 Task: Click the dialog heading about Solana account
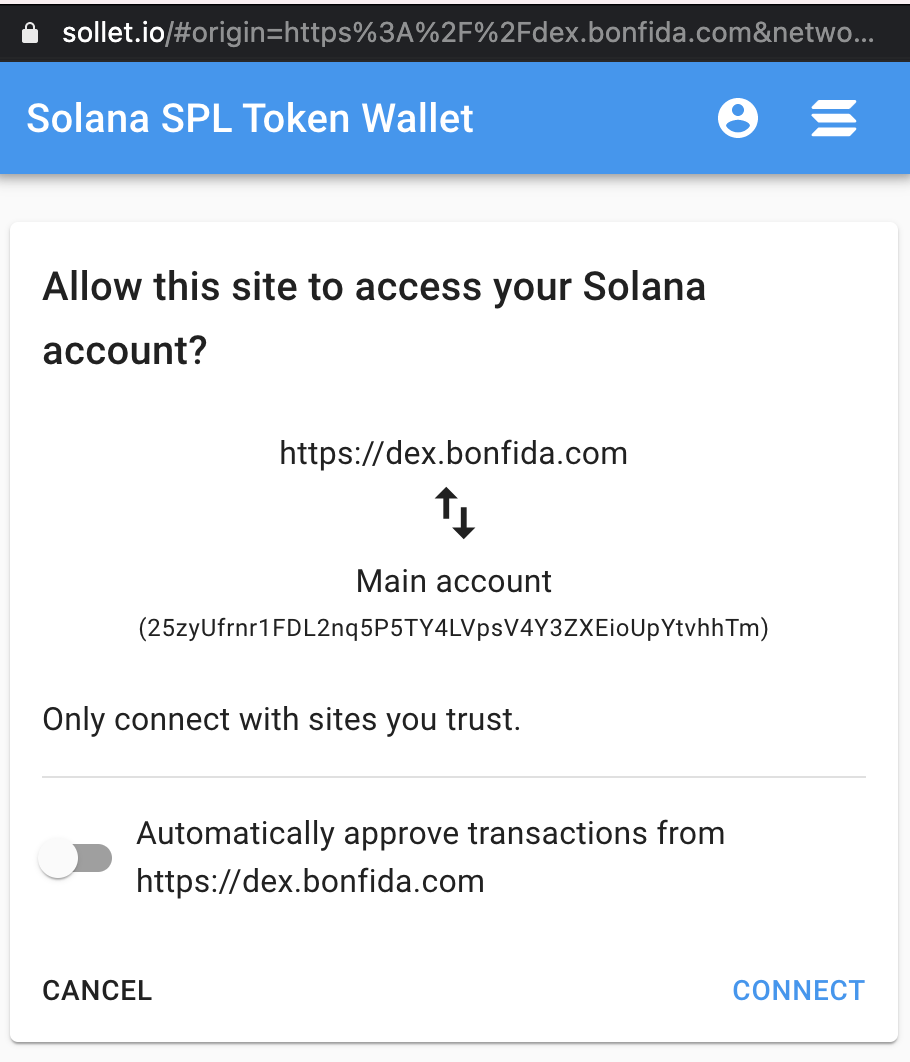pyautogui.click(x=374, y=318)
